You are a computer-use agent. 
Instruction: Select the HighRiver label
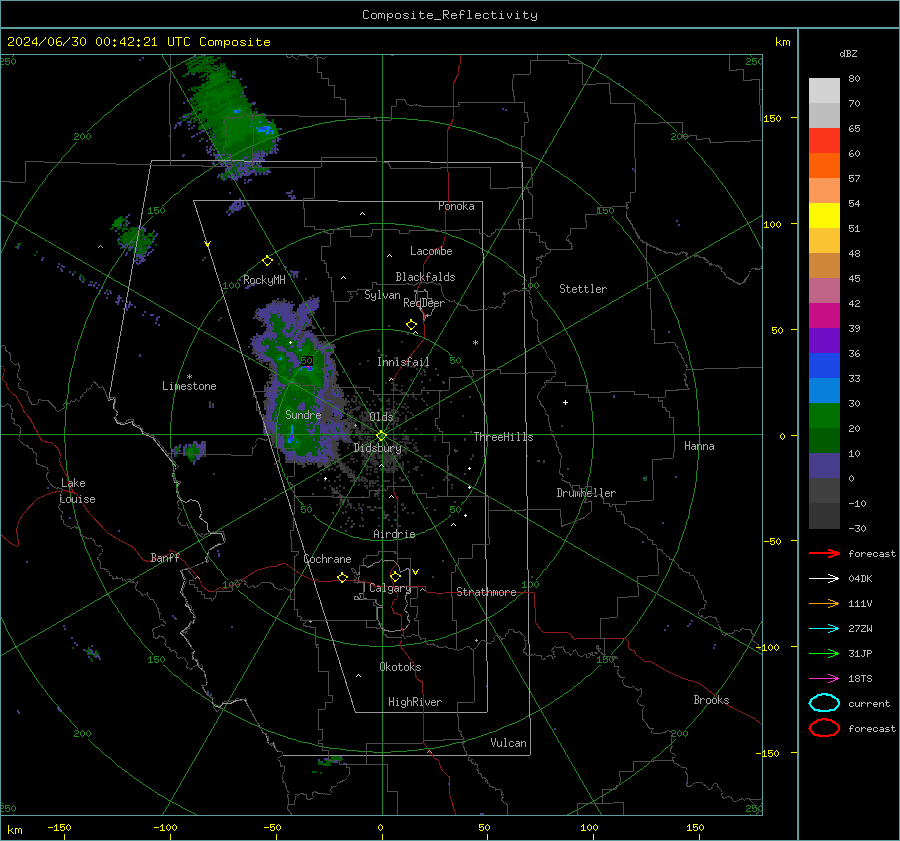pyautogui.click(x=415, y=702)
